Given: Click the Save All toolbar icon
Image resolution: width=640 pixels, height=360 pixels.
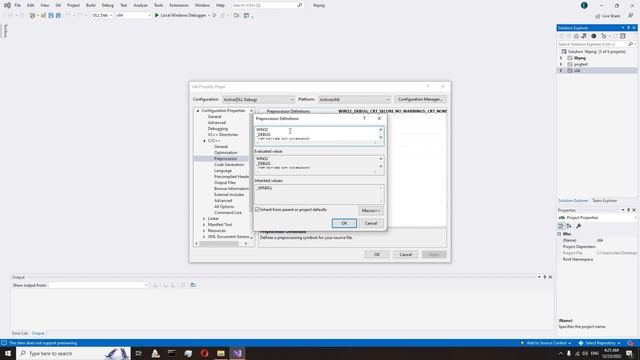Looking at the screenshot, I should point(58,16).
